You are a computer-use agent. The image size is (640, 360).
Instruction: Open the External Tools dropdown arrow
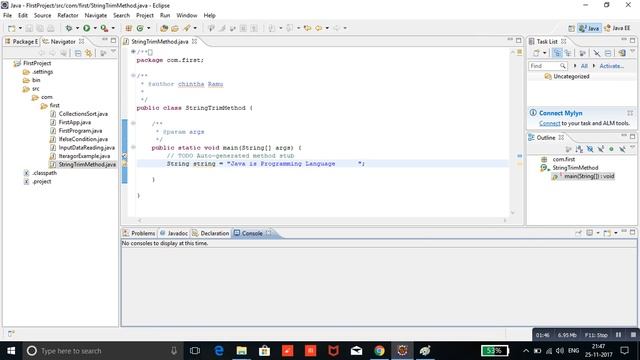[113, 28]
